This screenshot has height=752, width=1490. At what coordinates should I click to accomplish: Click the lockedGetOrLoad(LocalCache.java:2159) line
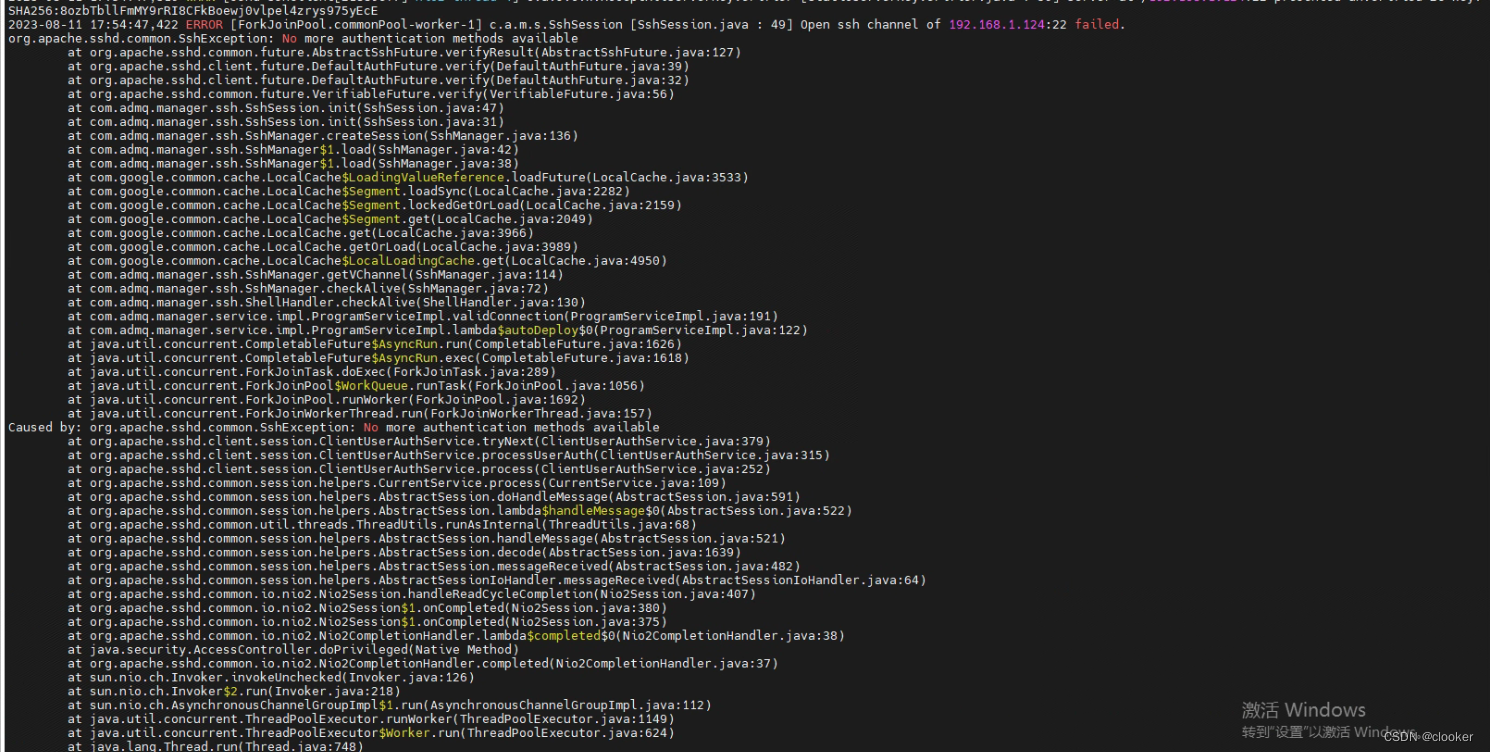click(375, 205)
